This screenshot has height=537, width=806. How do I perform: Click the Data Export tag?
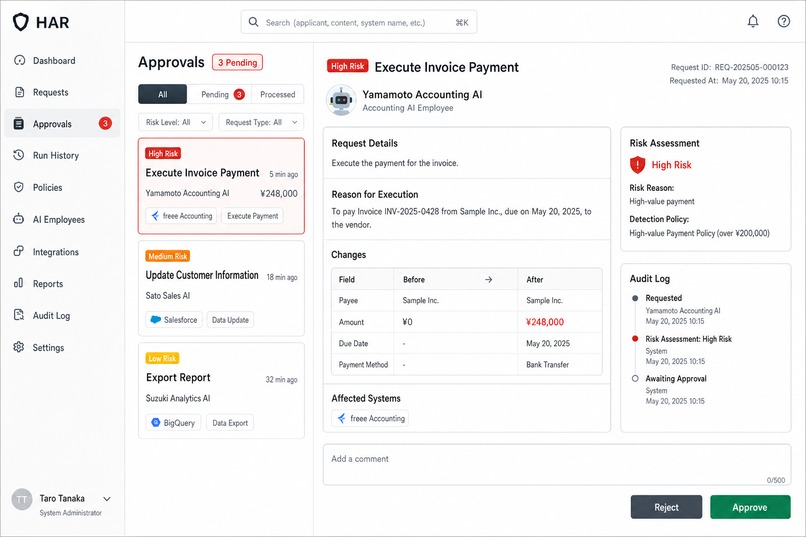[230, 423]
